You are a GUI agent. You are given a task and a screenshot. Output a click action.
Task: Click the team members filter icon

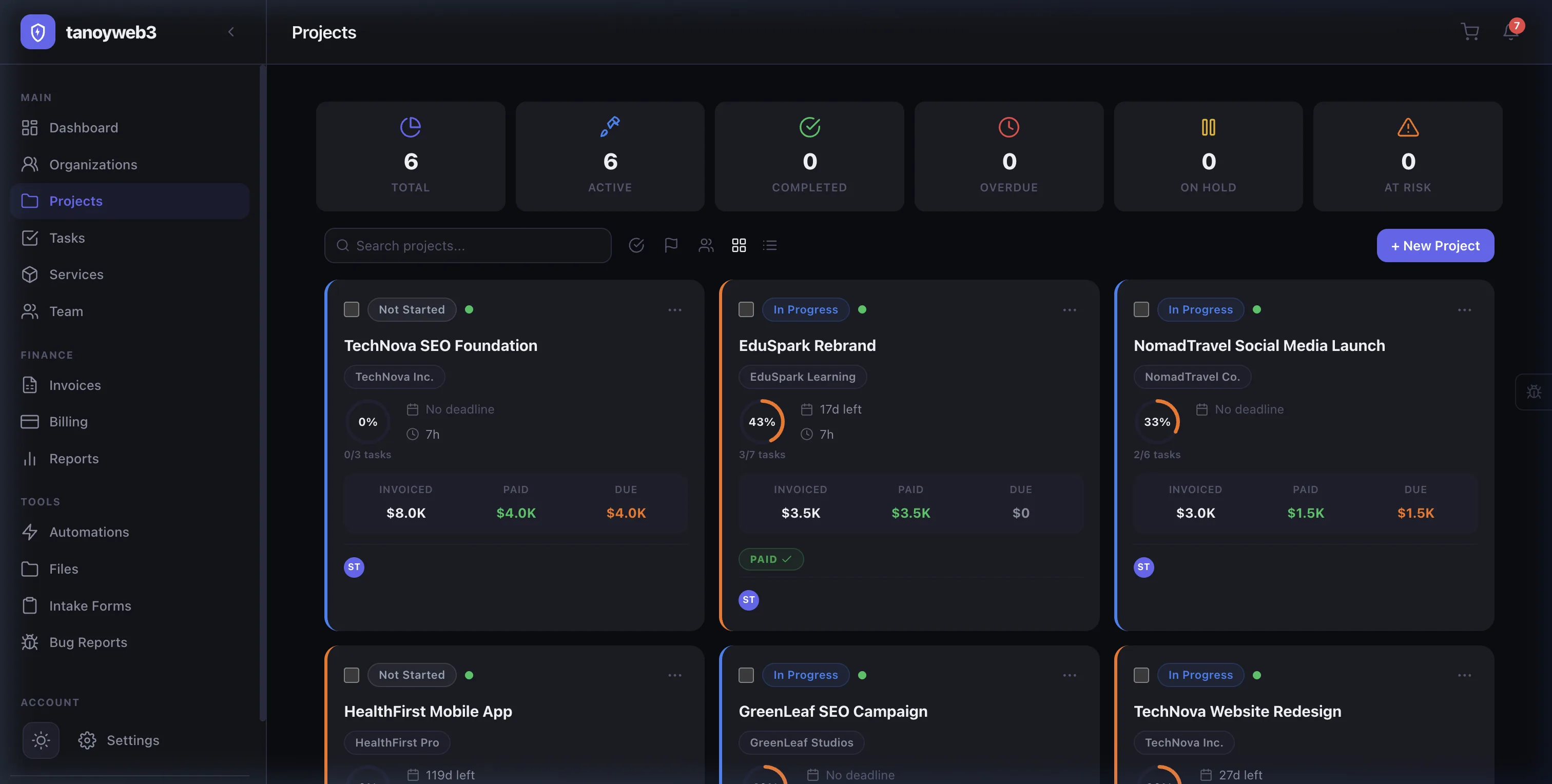point(706,245)
